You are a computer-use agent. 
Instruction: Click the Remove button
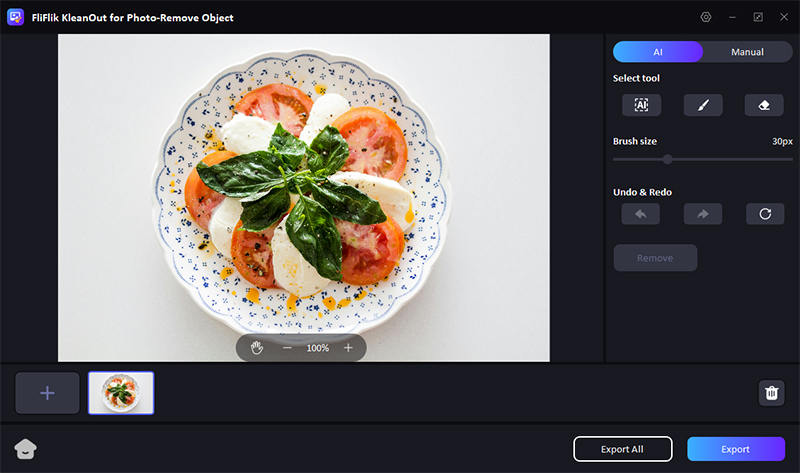click(x=655, y=258)
